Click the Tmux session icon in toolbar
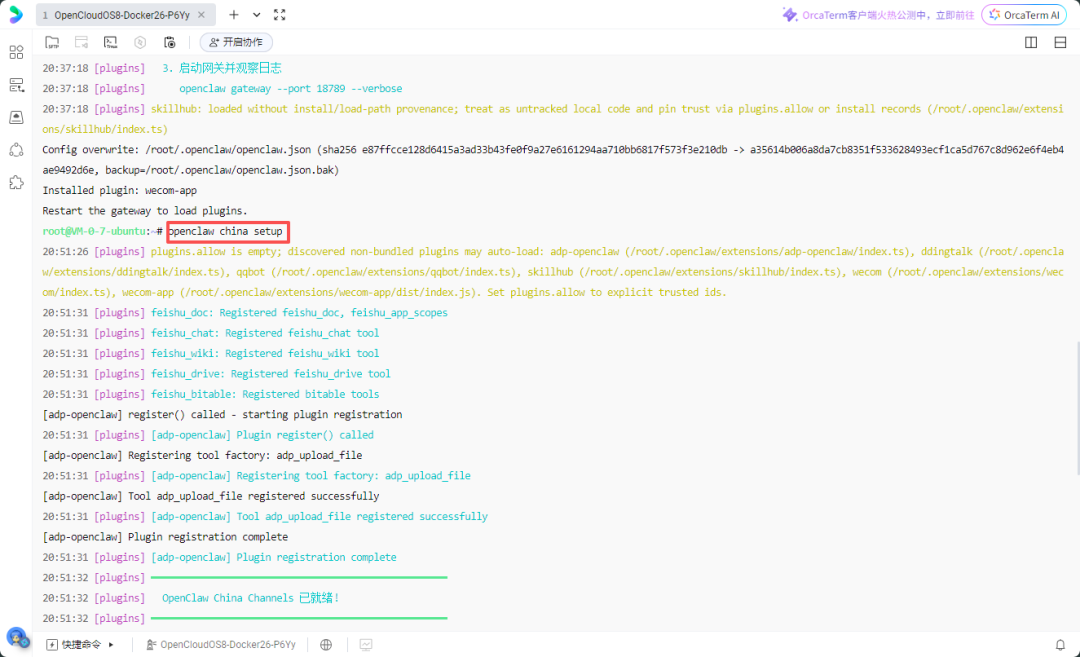 pyautogui.click(x=111, y=42)
